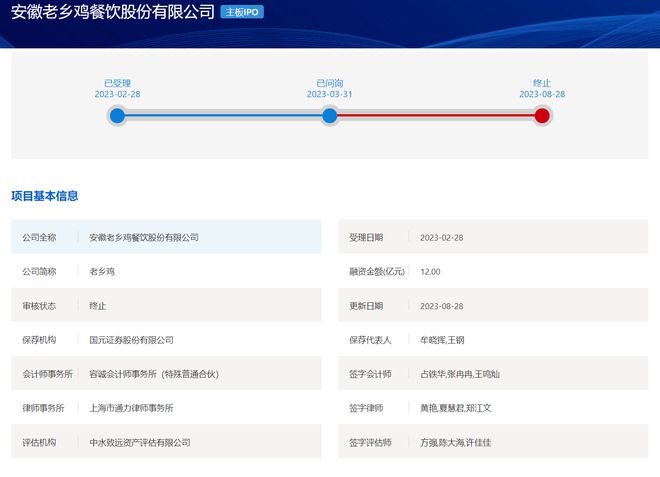The height and width of the screenshot is (477, 660).
Task: Click the red progress line segment
Action: point(436,115)
